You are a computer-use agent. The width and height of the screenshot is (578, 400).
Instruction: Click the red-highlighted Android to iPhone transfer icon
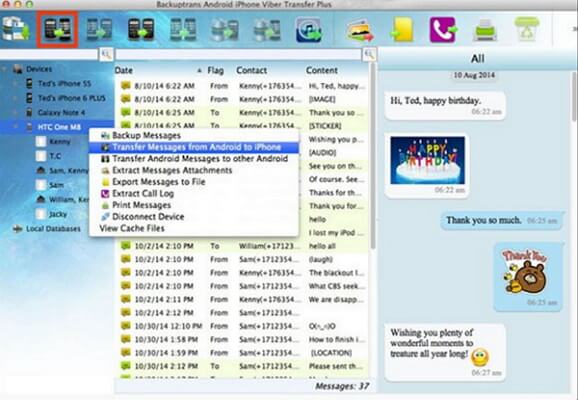click(x=57, y=29)
